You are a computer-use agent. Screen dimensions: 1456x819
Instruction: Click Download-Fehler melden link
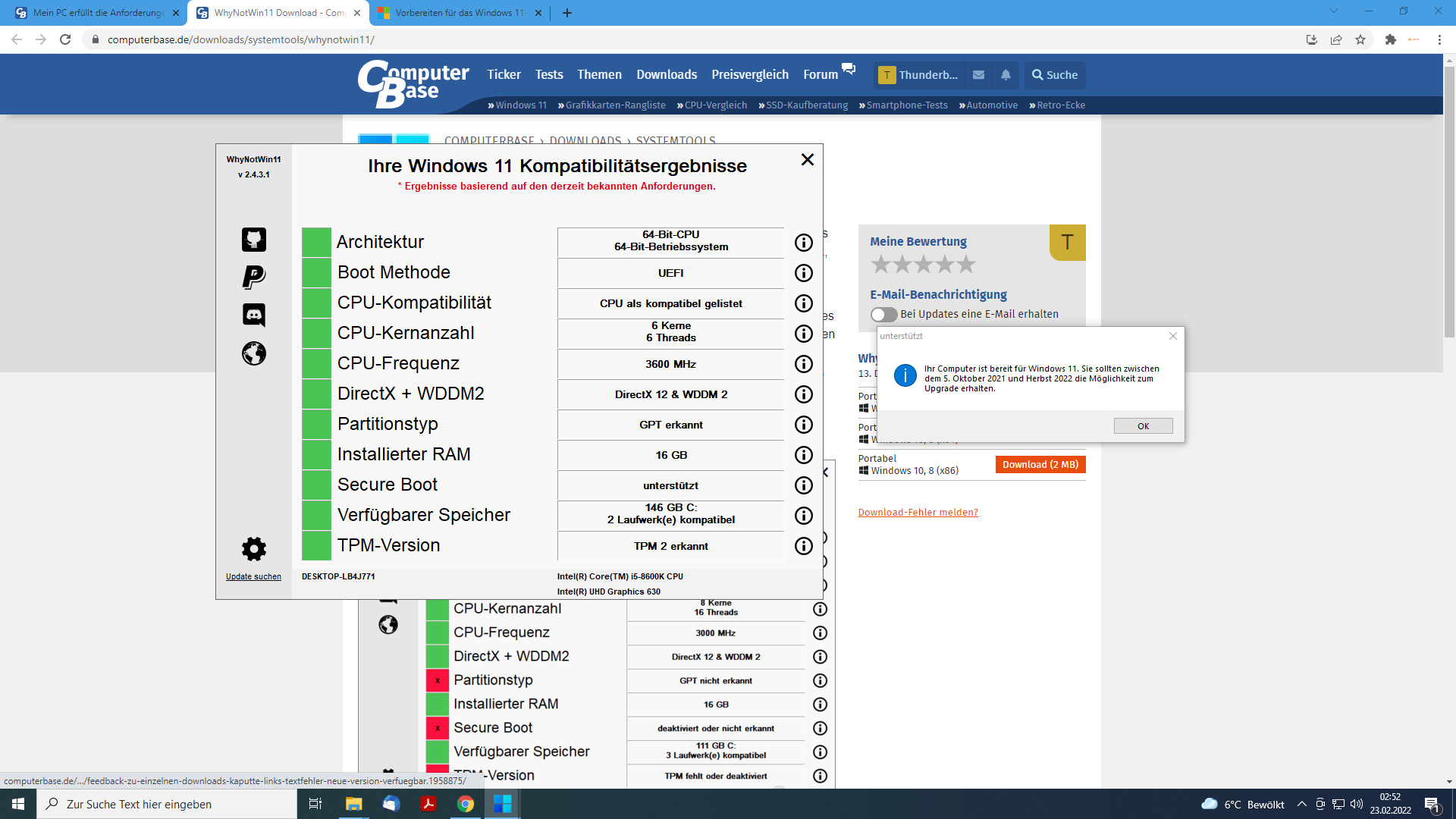click(x=918, y=513)
